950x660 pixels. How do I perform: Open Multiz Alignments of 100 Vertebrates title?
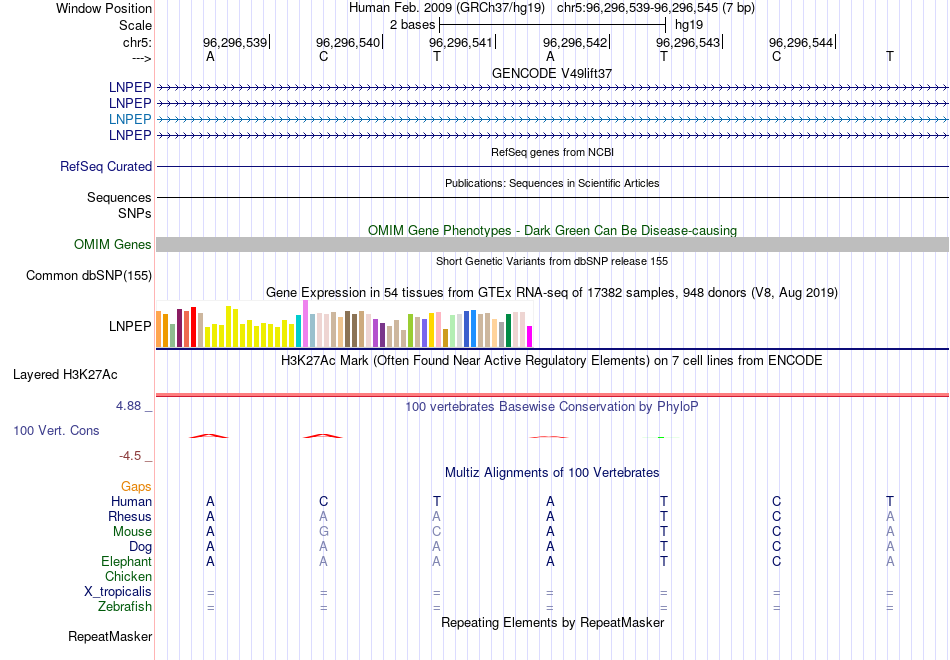tap(552, 473)
